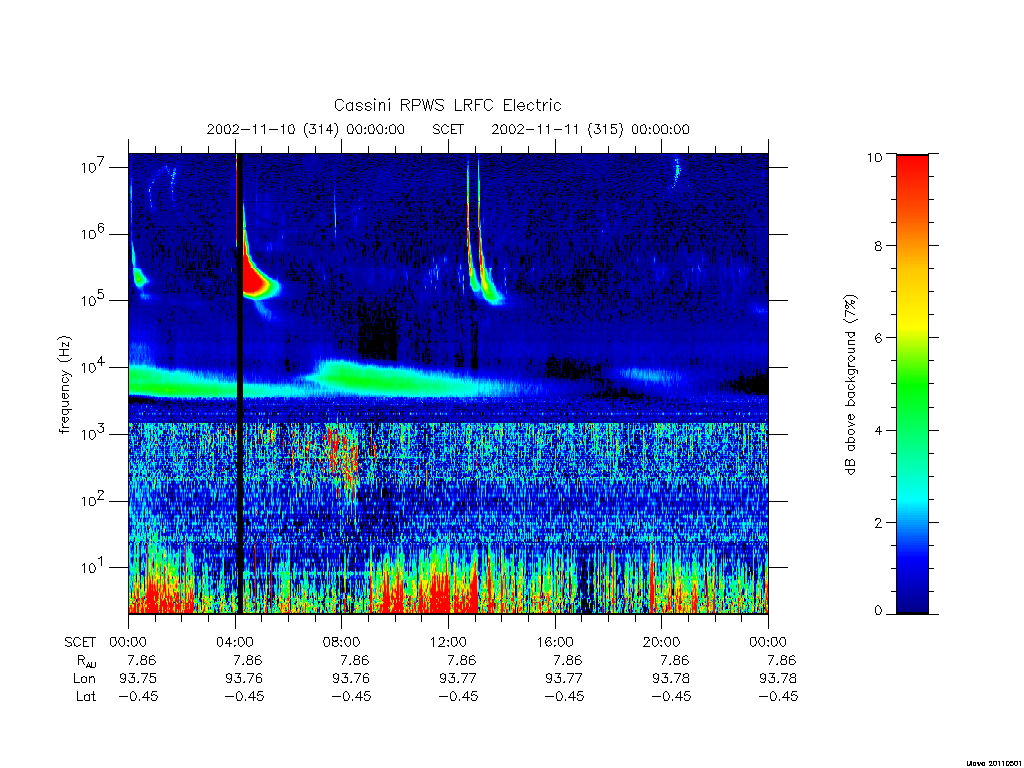This screenshot has height=768, width=1024.
Task: Click the 20:00 time axis label
Action: click(x=662, y=642)
